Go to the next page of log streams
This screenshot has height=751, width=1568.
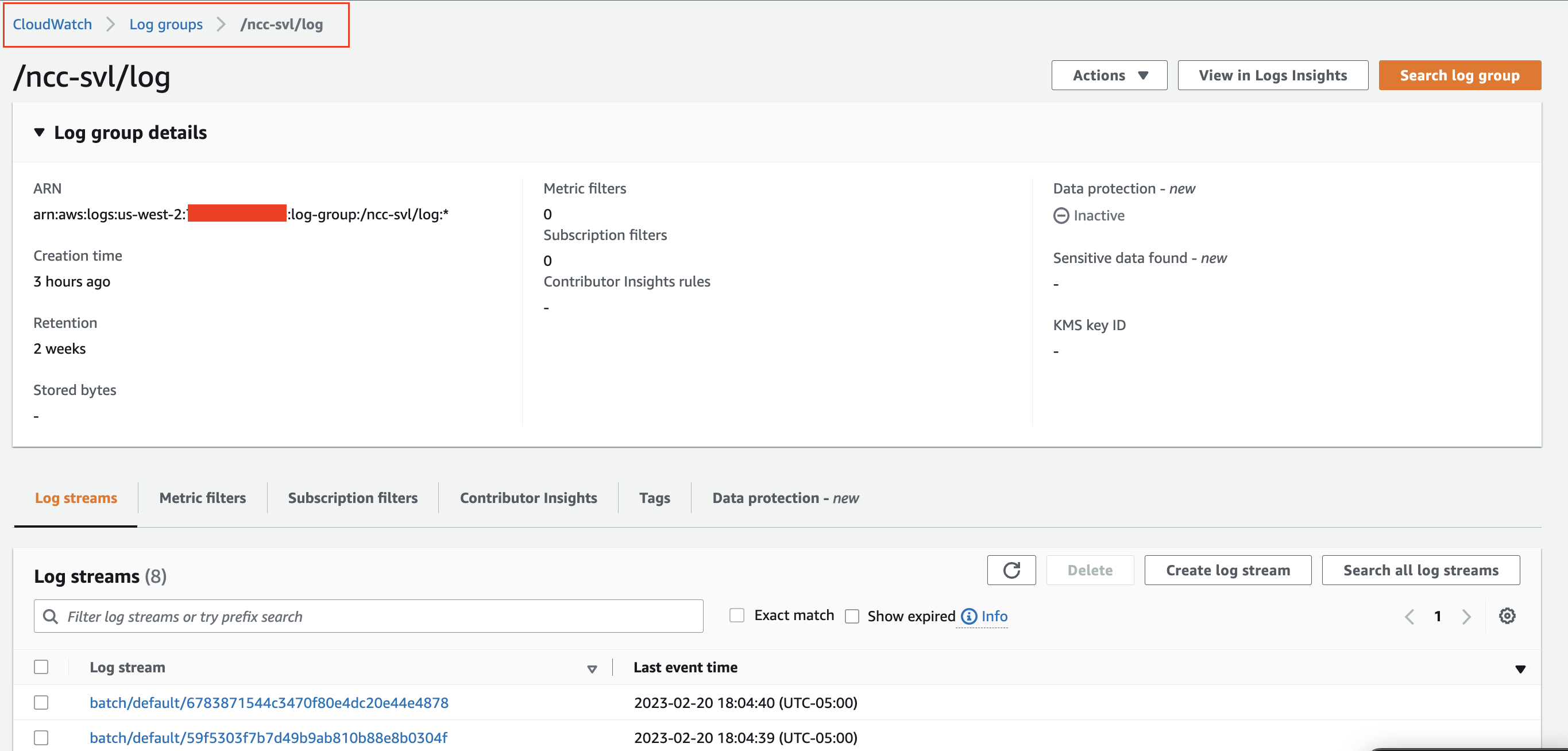(x=1466, y=617)
